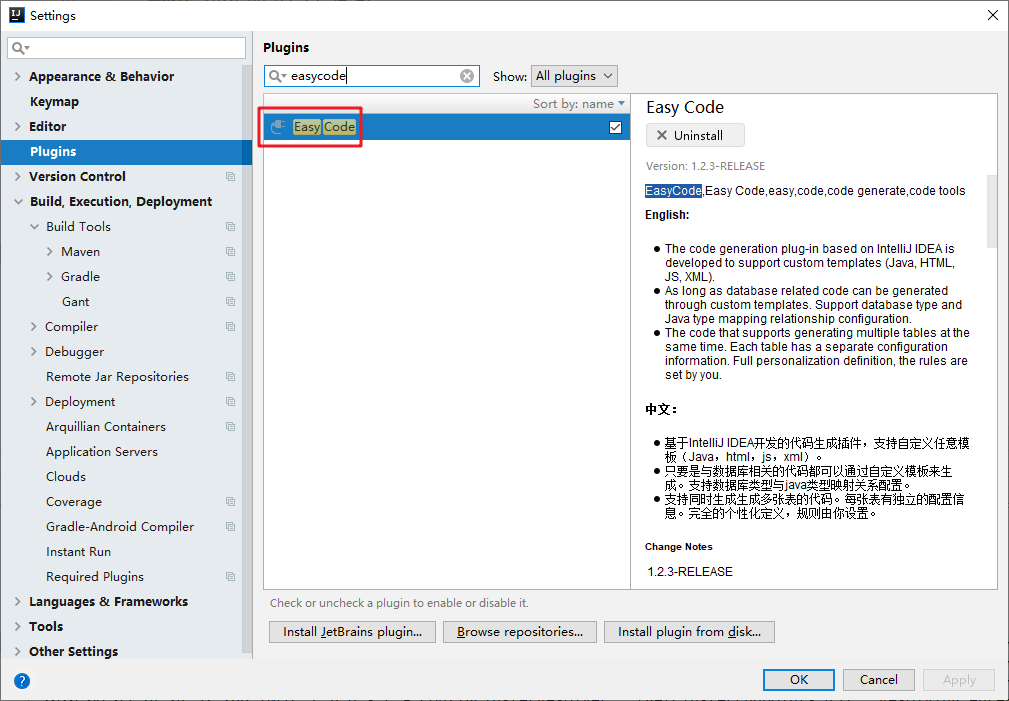1009x701 pixels.
Task: Collapse Build, Execution, Deployment section
Action: [x=18, y=201]
